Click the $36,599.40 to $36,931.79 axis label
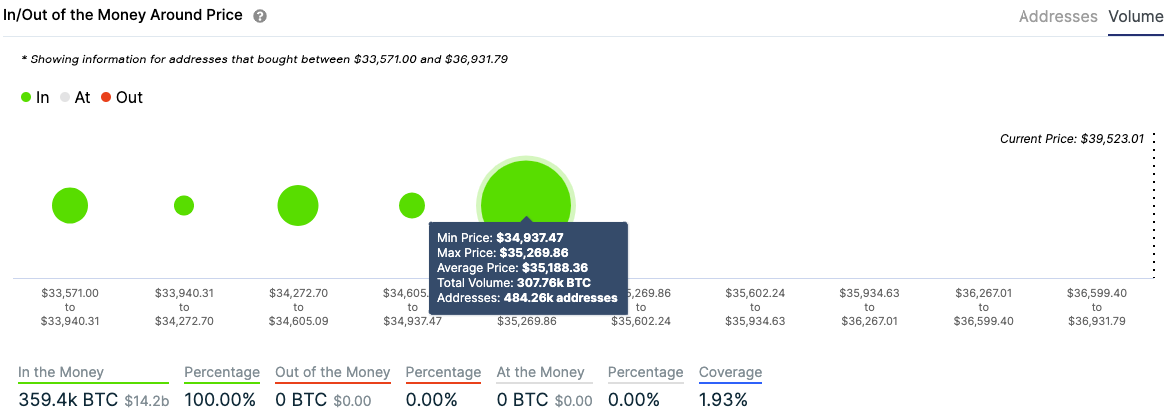 click(1099, 307)
